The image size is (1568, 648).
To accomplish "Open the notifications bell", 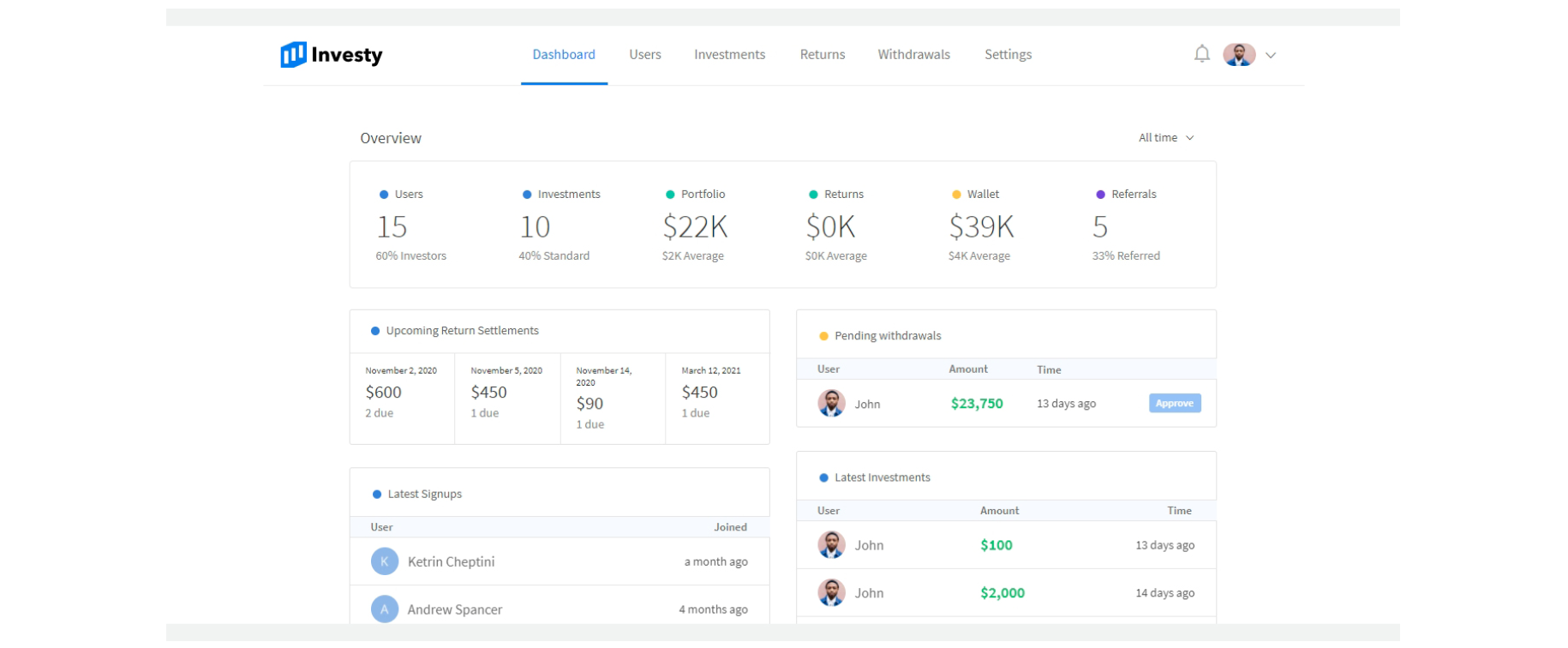I will point(1201,54).
